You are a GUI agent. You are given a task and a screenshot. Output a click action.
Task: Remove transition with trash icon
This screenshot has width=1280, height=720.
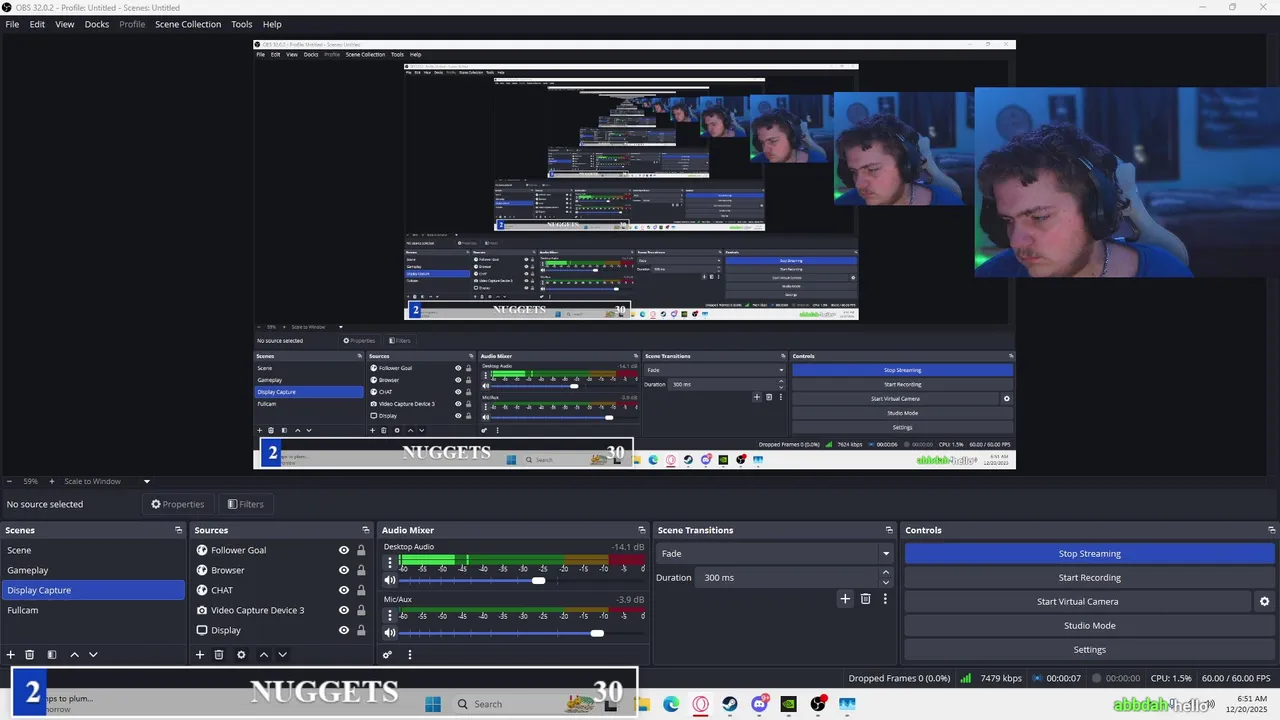(866, 598)
